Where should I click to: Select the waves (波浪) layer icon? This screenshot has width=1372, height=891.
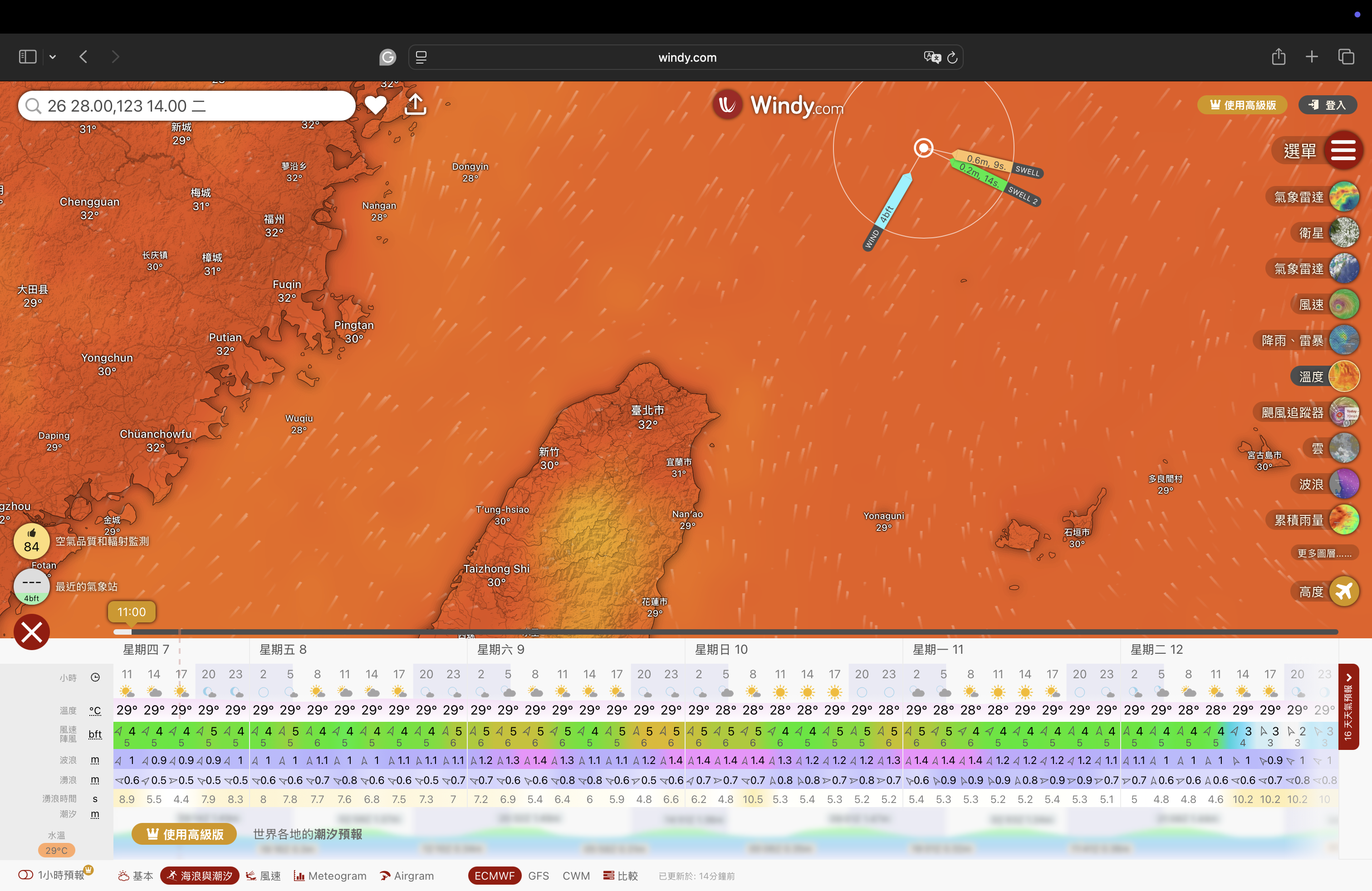[x=1344, y=484]
